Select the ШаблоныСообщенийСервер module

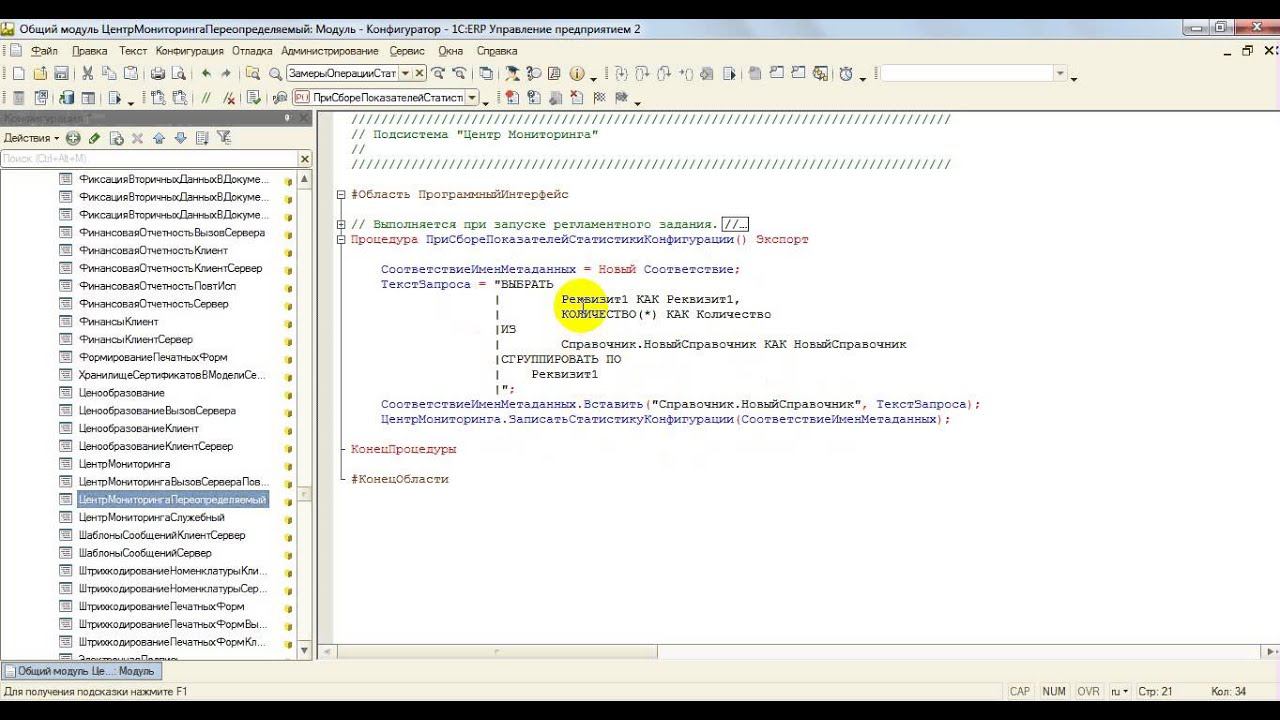145,553
